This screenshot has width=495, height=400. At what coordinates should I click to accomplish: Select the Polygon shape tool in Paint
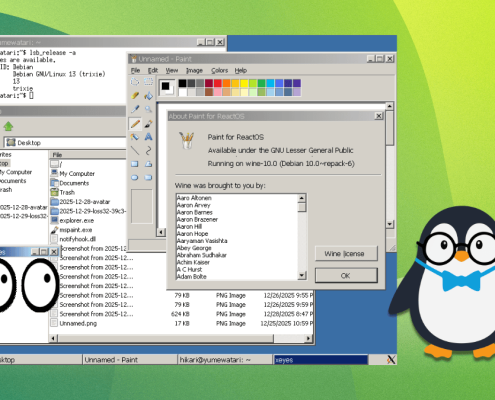(x=148, y=164)
